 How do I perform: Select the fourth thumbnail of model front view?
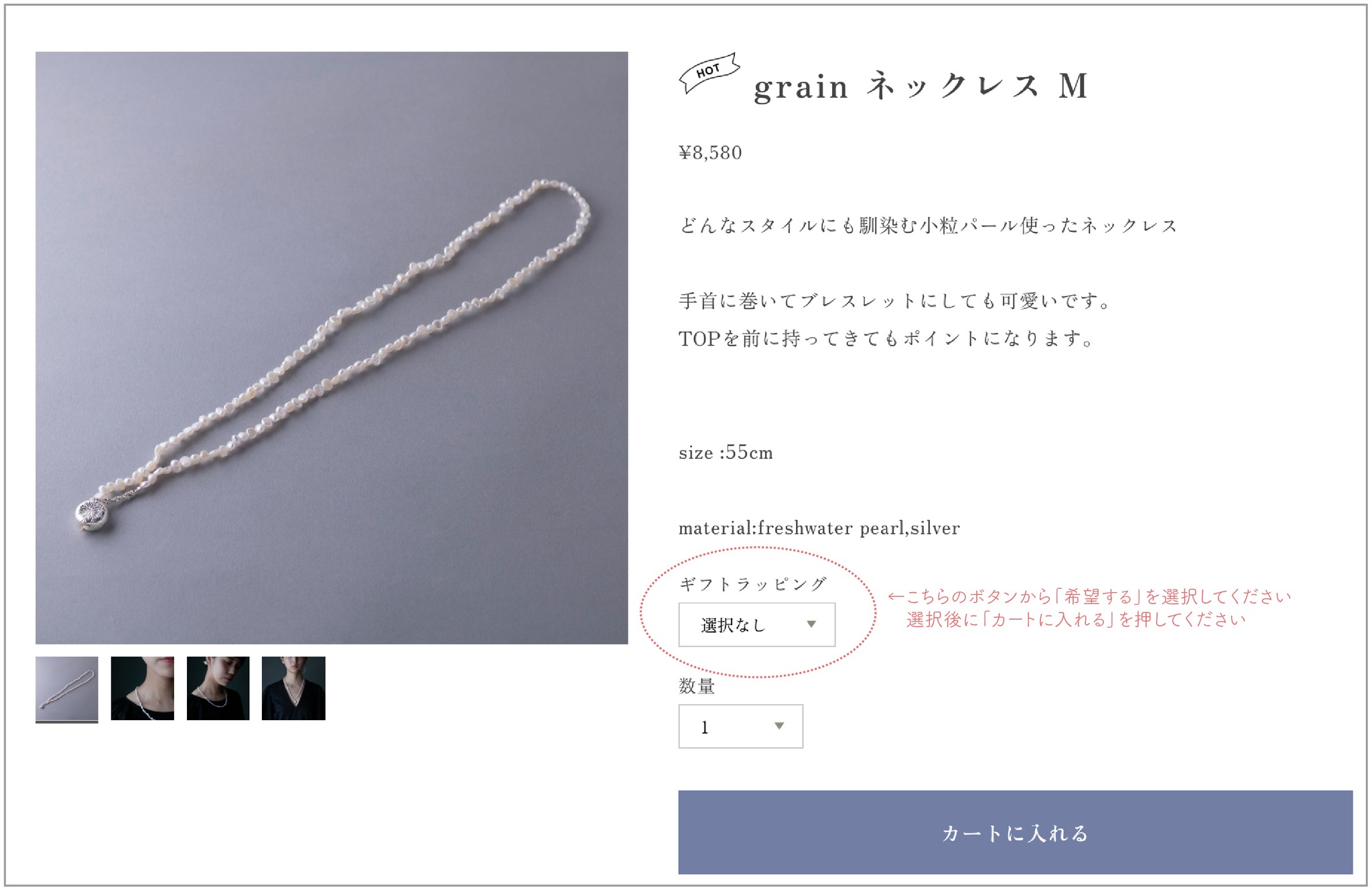click(293, 689)
